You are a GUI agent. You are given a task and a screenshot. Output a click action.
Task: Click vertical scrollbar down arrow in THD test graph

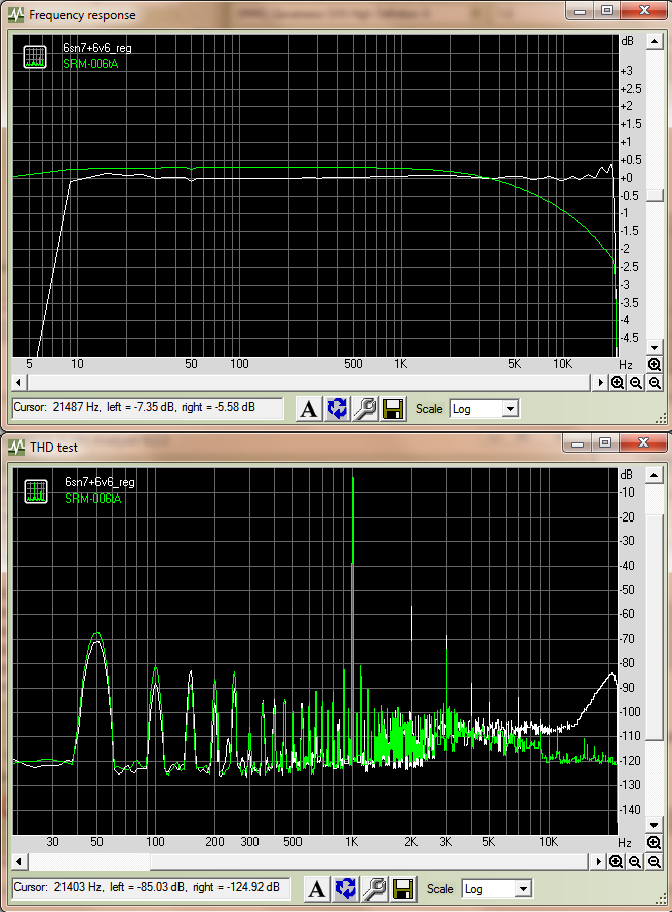[x=654, y=825]
